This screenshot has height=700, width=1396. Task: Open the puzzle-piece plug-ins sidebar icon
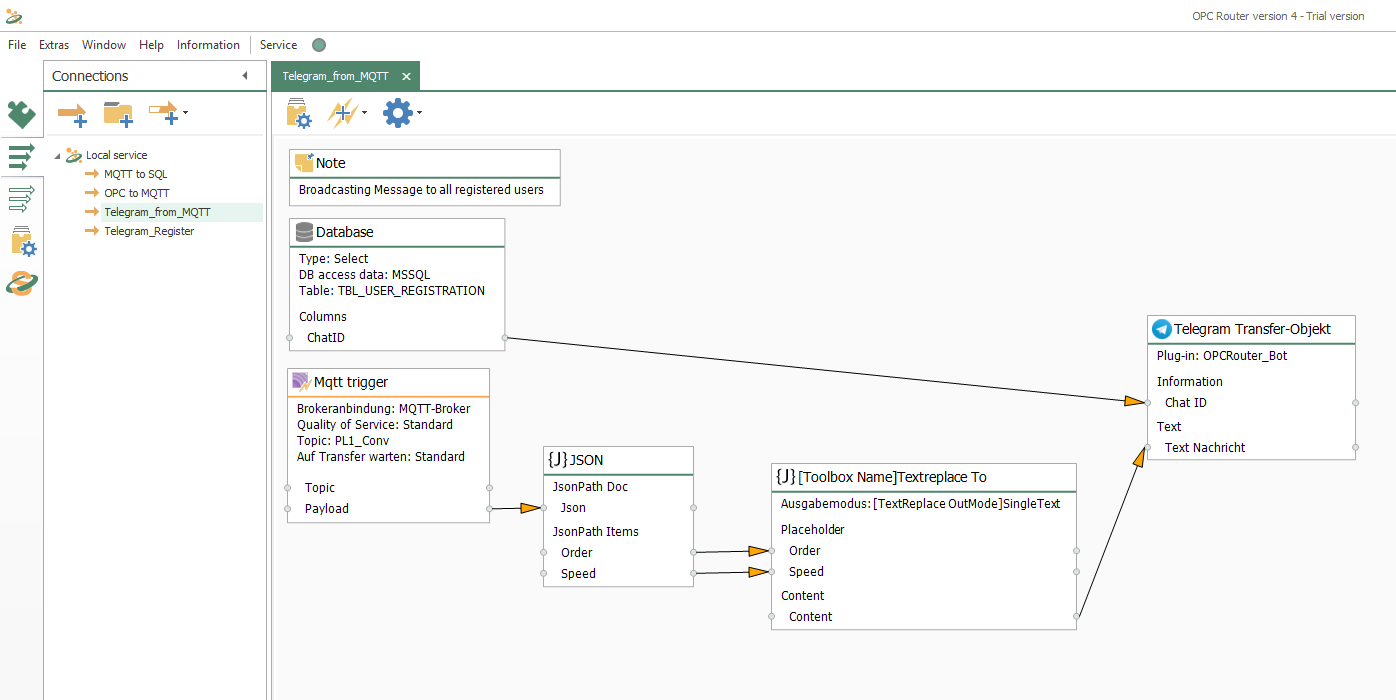[21, 115]
